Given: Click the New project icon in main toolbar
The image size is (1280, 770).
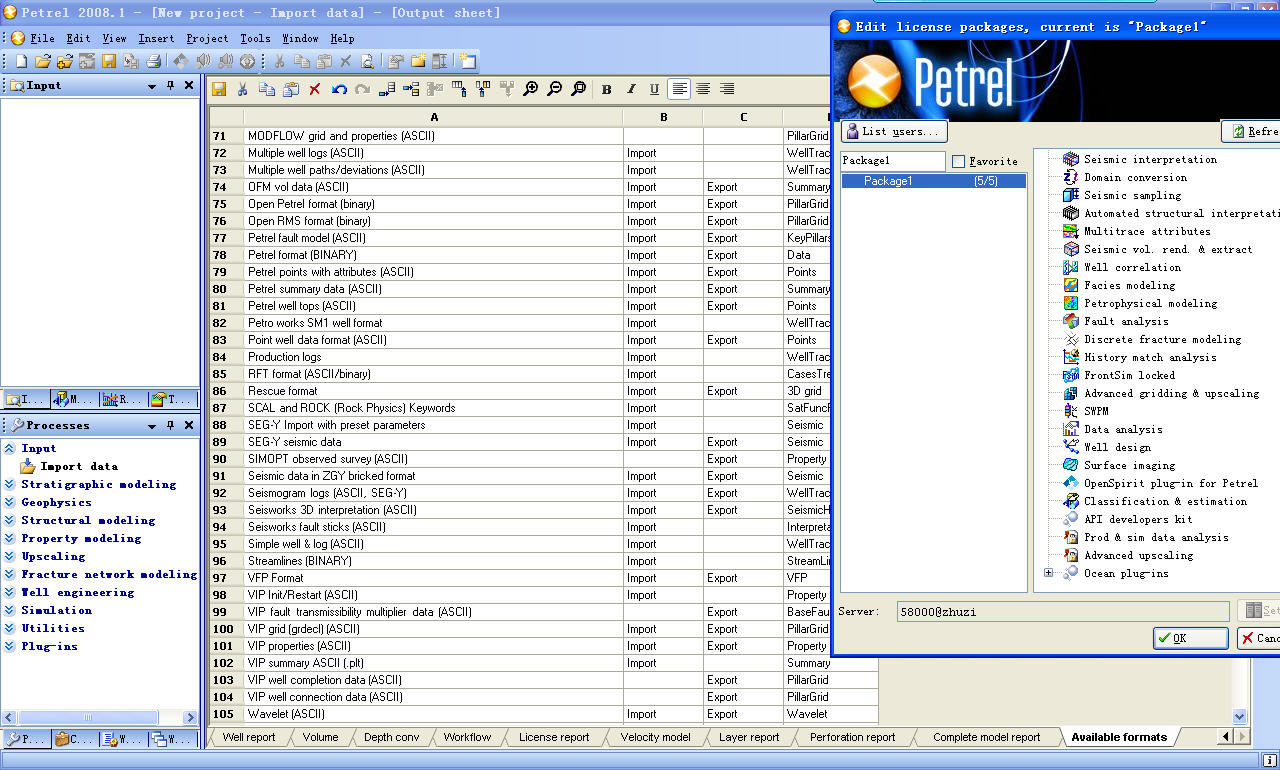Looking at the screenshot, I should pyautogui.click(x=21, y=61).
